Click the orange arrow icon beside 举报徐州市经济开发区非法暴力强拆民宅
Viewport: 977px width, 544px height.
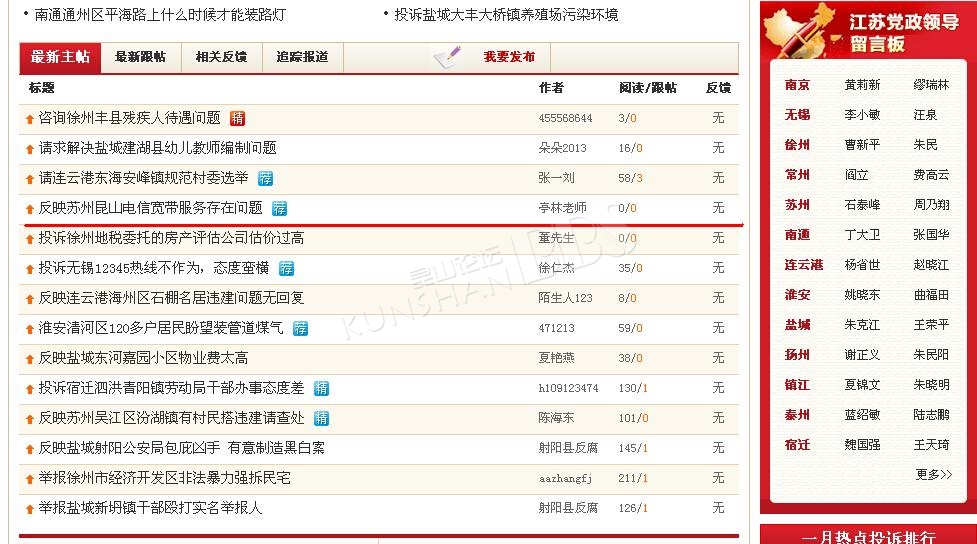(29, 479)
